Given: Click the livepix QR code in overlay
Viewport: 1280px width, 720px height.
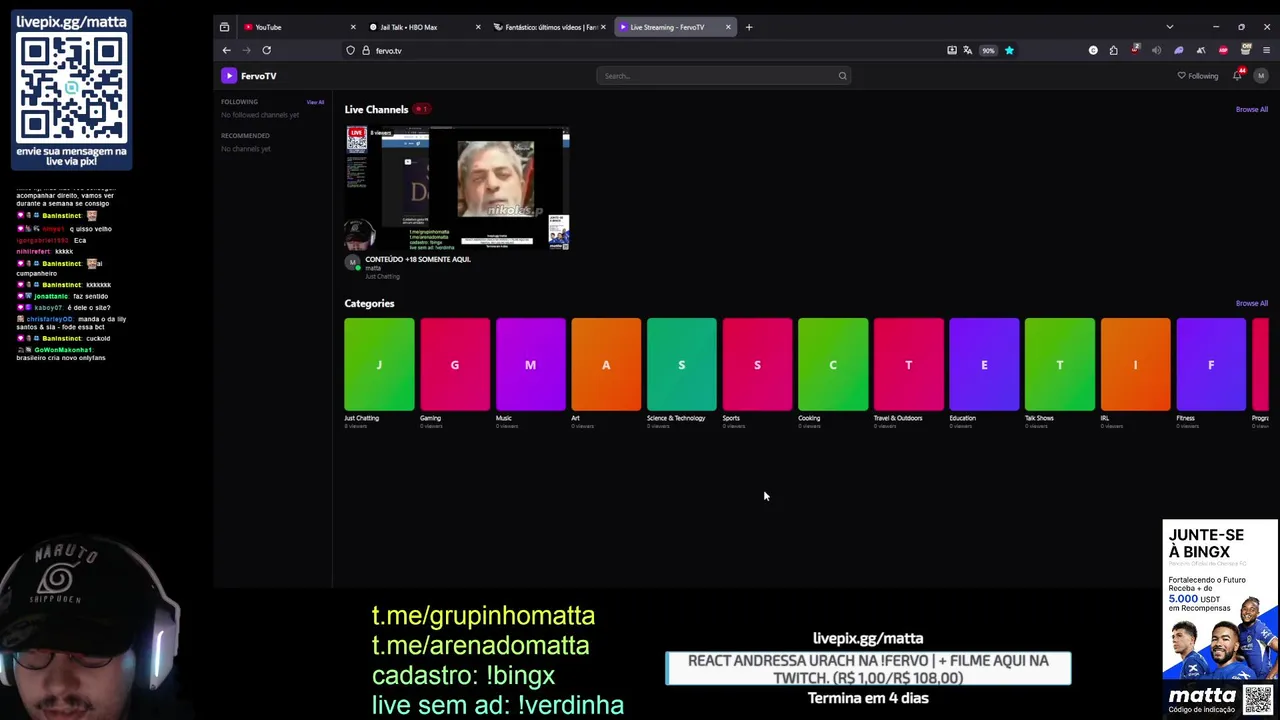Looking at the screenshot, I should point(72,88).
